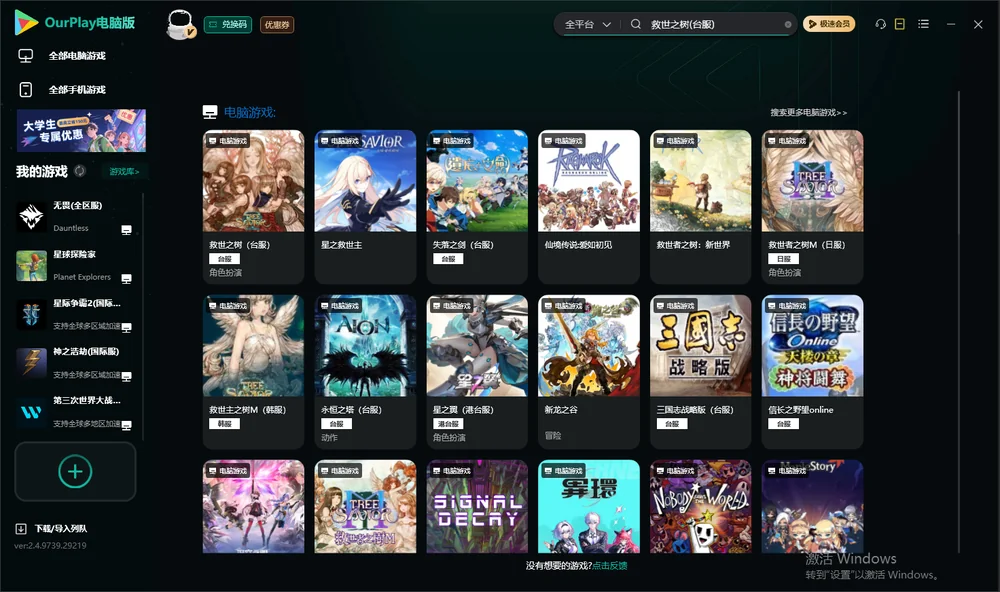This screenshot has width=1000, height=592.
Task: Open the 星之翼(港台服) game card
Action: [x=477, y=372]
